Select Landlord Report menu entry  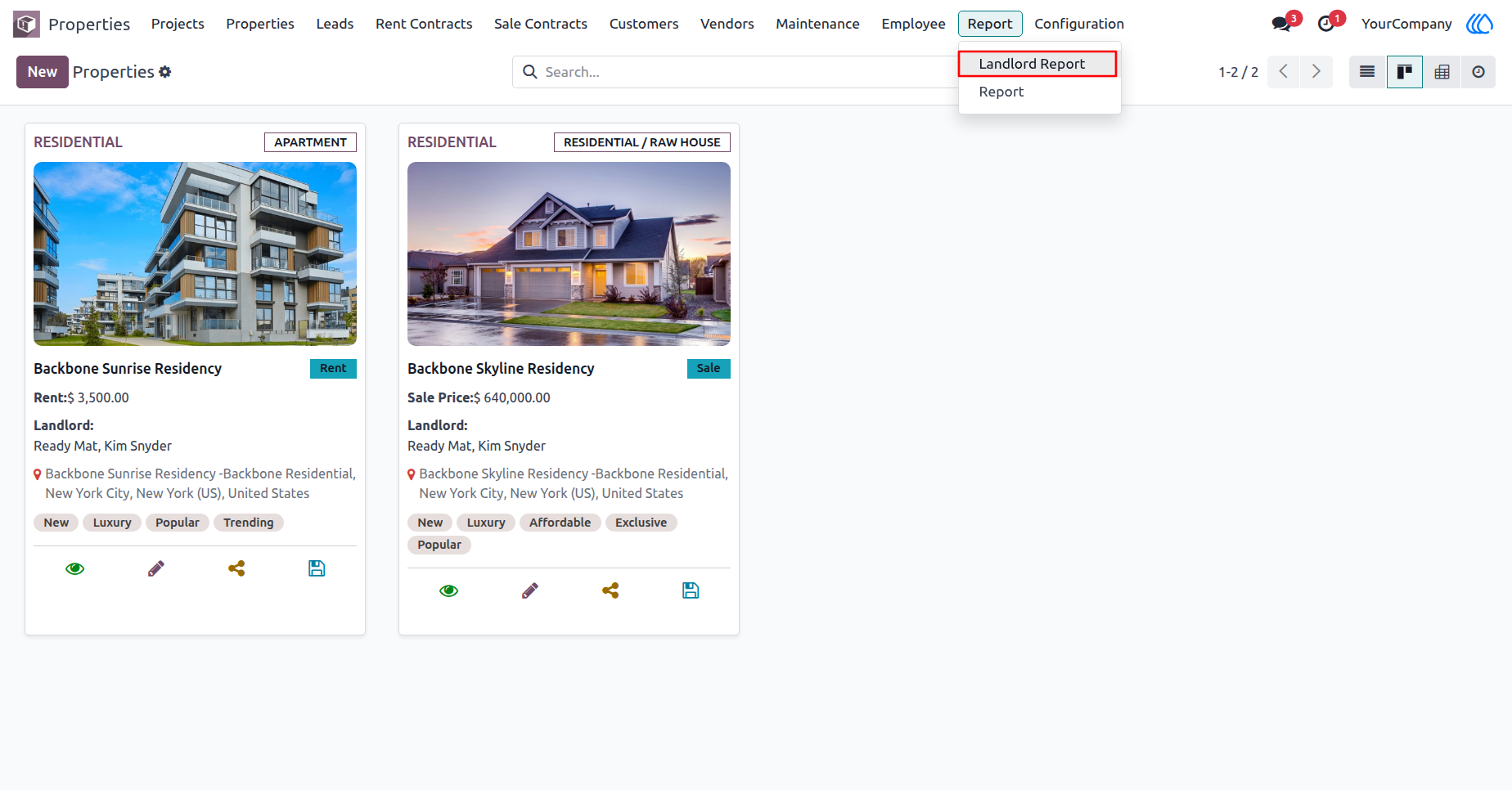coord(1037,64)
